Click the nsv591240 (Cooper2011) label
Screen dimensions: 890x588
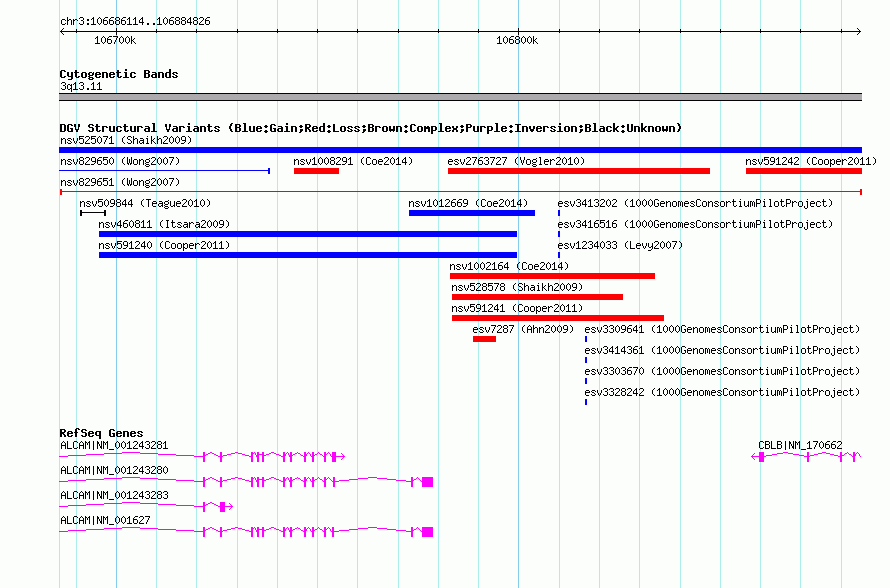164,245
